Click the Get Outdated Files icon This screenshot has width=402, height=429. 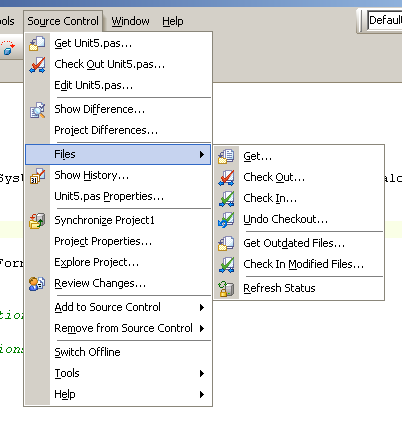pyautogui.click(x=226, y=243)
